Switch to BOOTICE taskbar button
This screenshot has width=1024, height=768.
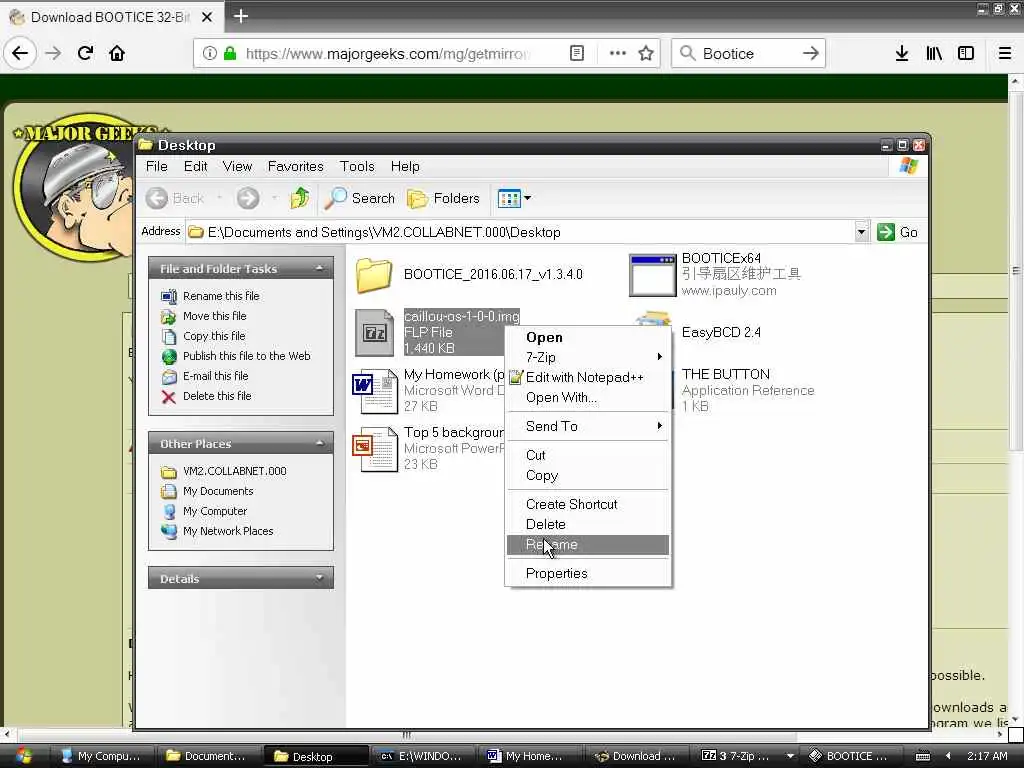click(x=849, y=756)
